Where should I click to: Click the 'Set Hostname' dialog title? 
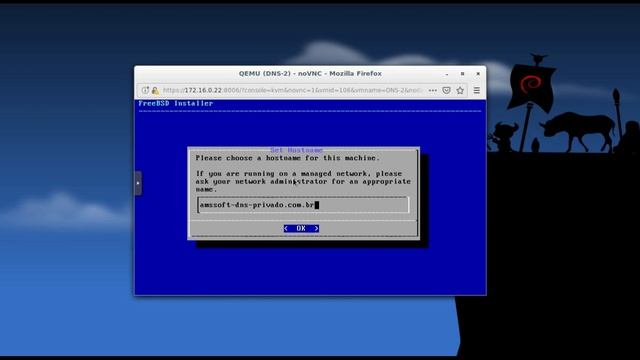[x=297, y=150]
